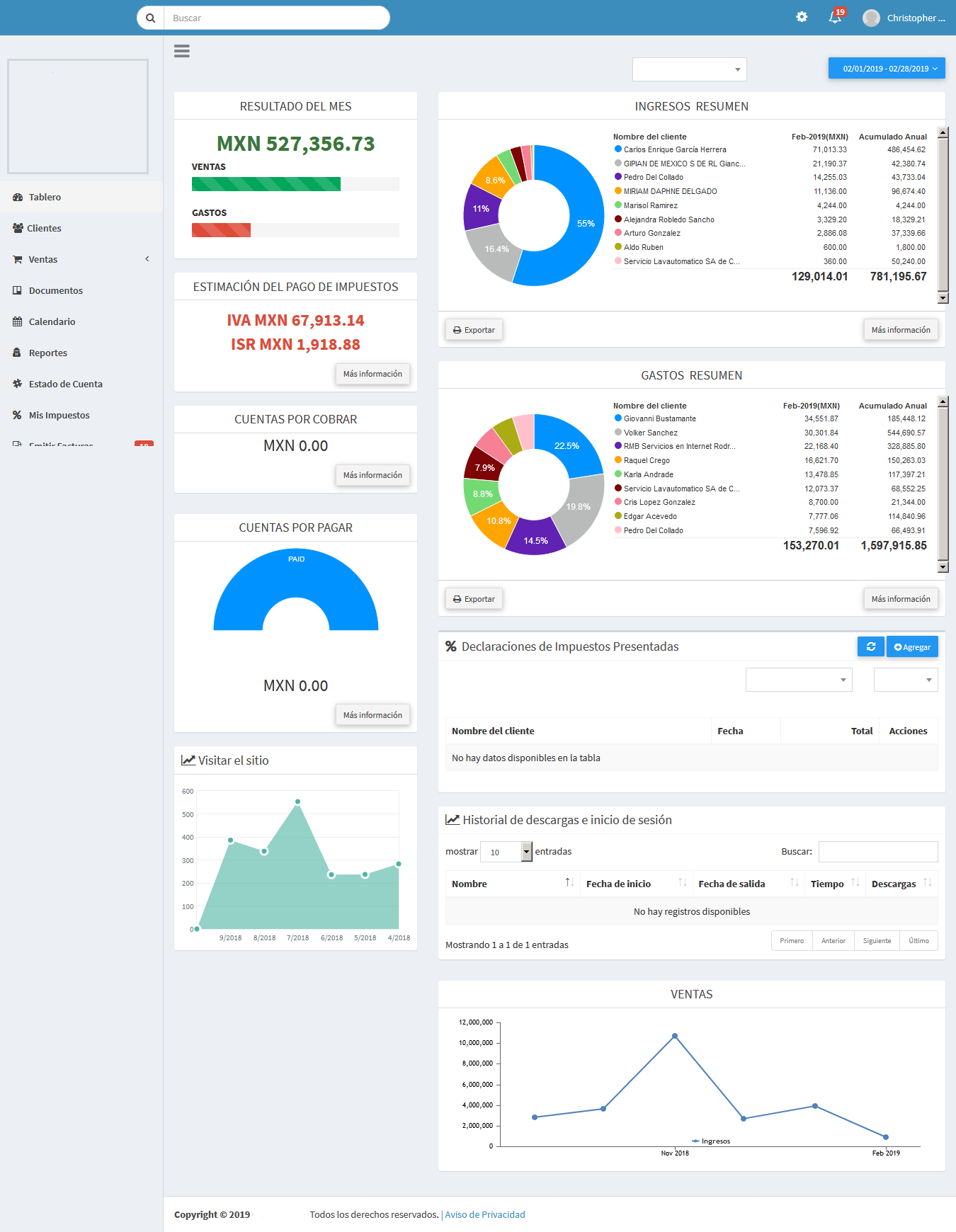Open the wider Declaraciones filter dropdown
Screen dimensions: 956x1232
tap(799, 680)
